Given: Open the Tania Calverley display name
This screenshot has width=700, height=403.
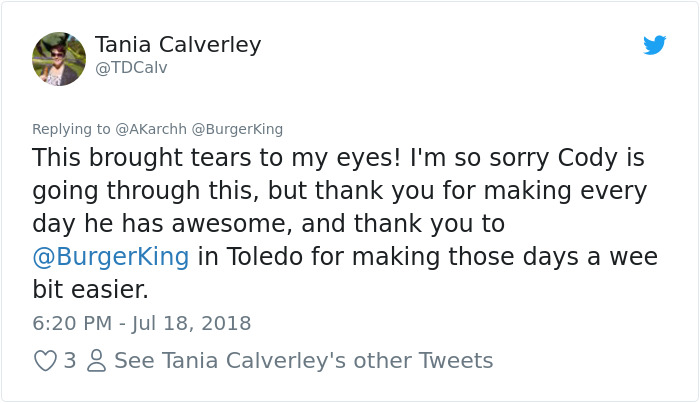Looking at the screenshot, I should point(178,45).
